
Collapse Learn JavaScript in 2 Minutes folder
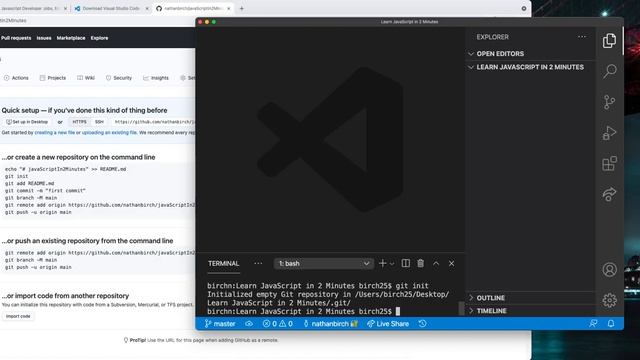[x=530, y=67]
